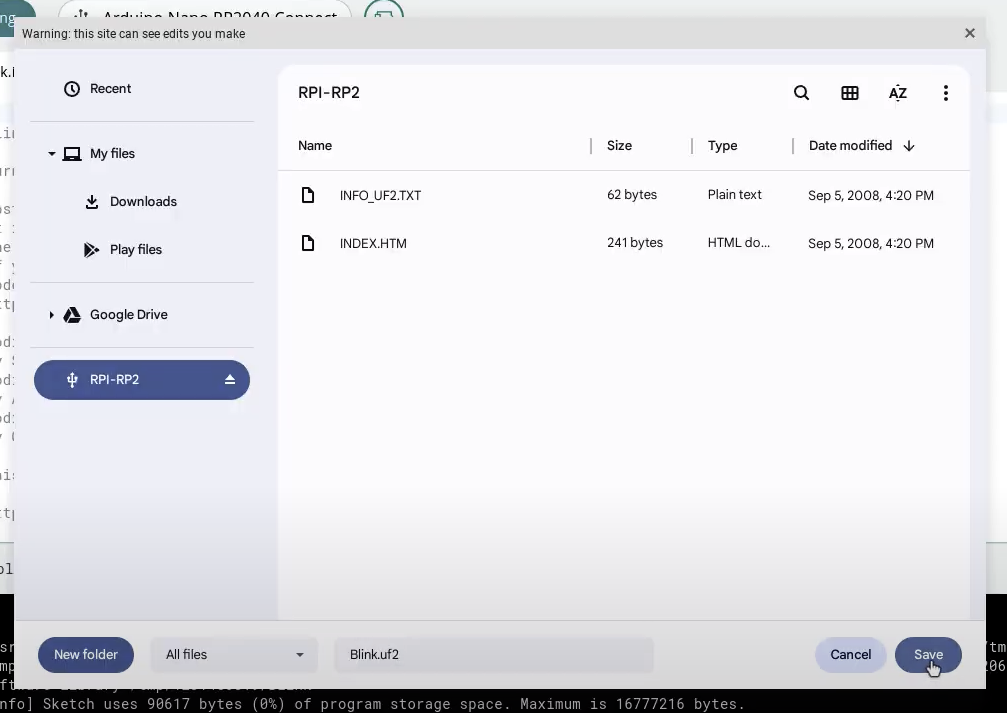Open the three-dot more options menu
This screenshot has height=713, width=1007.
pos(945,93)
